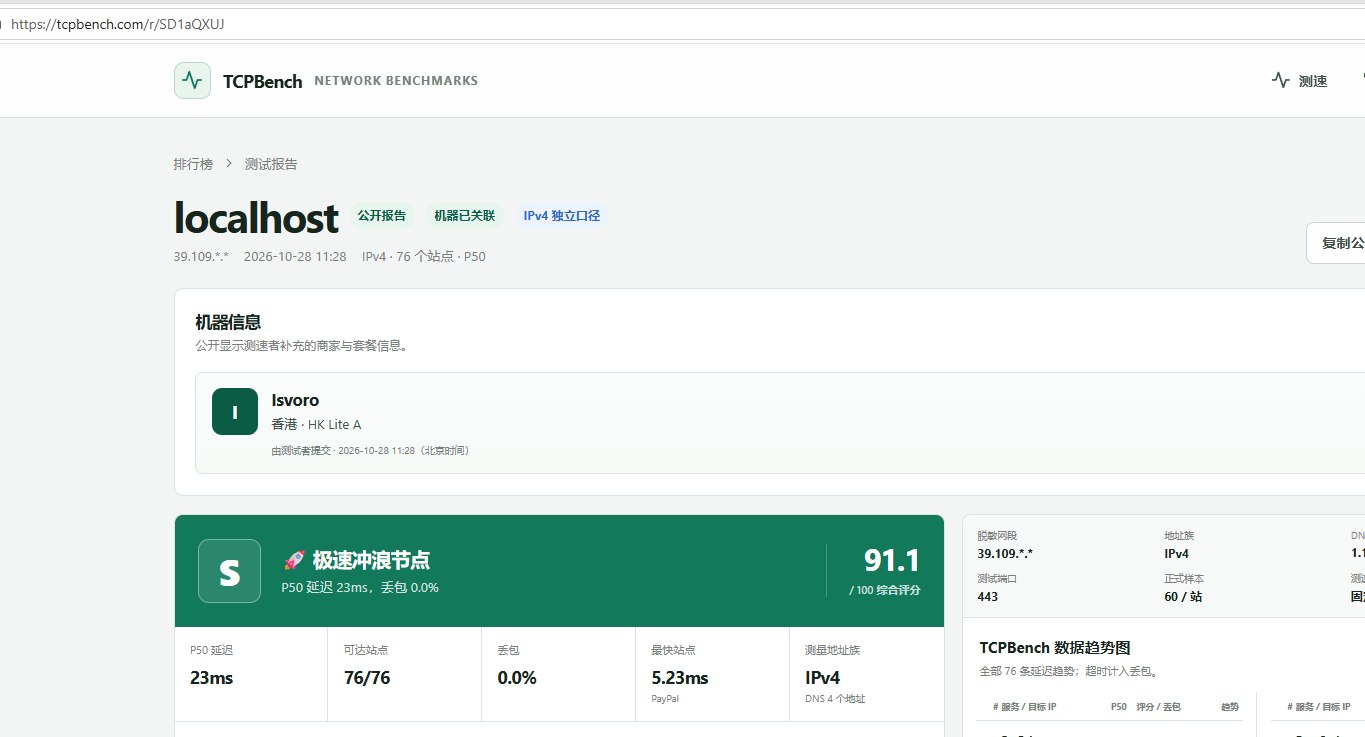Click the 23ms P50 latency value
This screenshot has height=737, width=1365.
[211, 678]
